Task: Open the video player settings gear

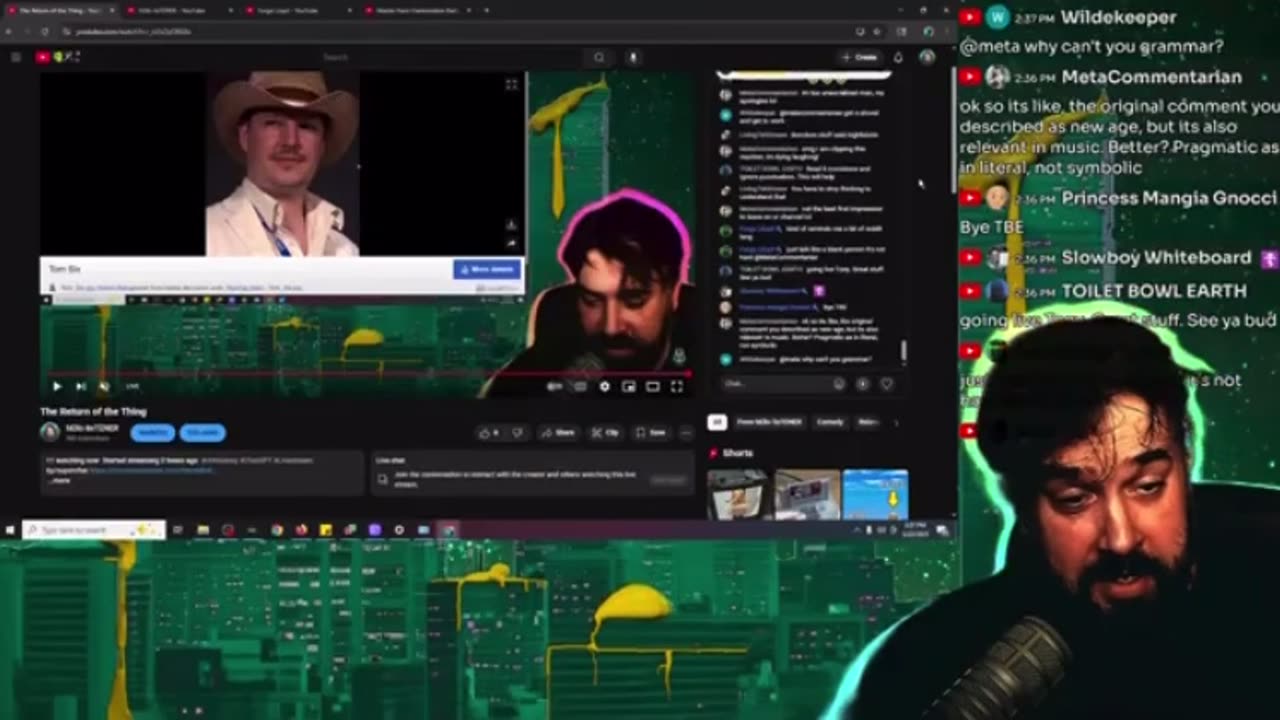Action: pos(604,386)
